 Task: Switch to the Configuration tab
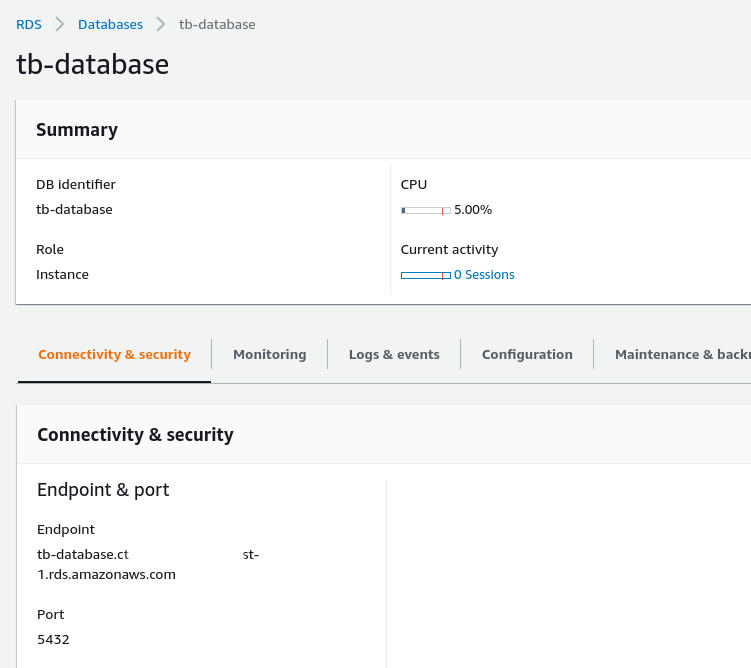click(x=527, y=355)
